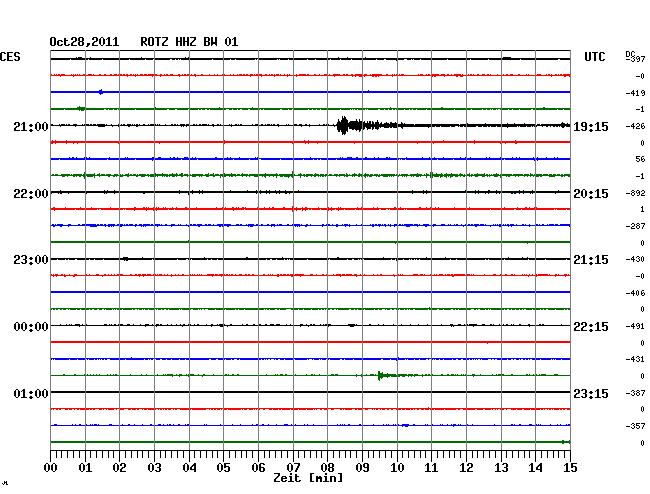Viewport: 650px width, 494px height.
Task: Click the 14 minute label on the time axis
Action: click(535, 468)
